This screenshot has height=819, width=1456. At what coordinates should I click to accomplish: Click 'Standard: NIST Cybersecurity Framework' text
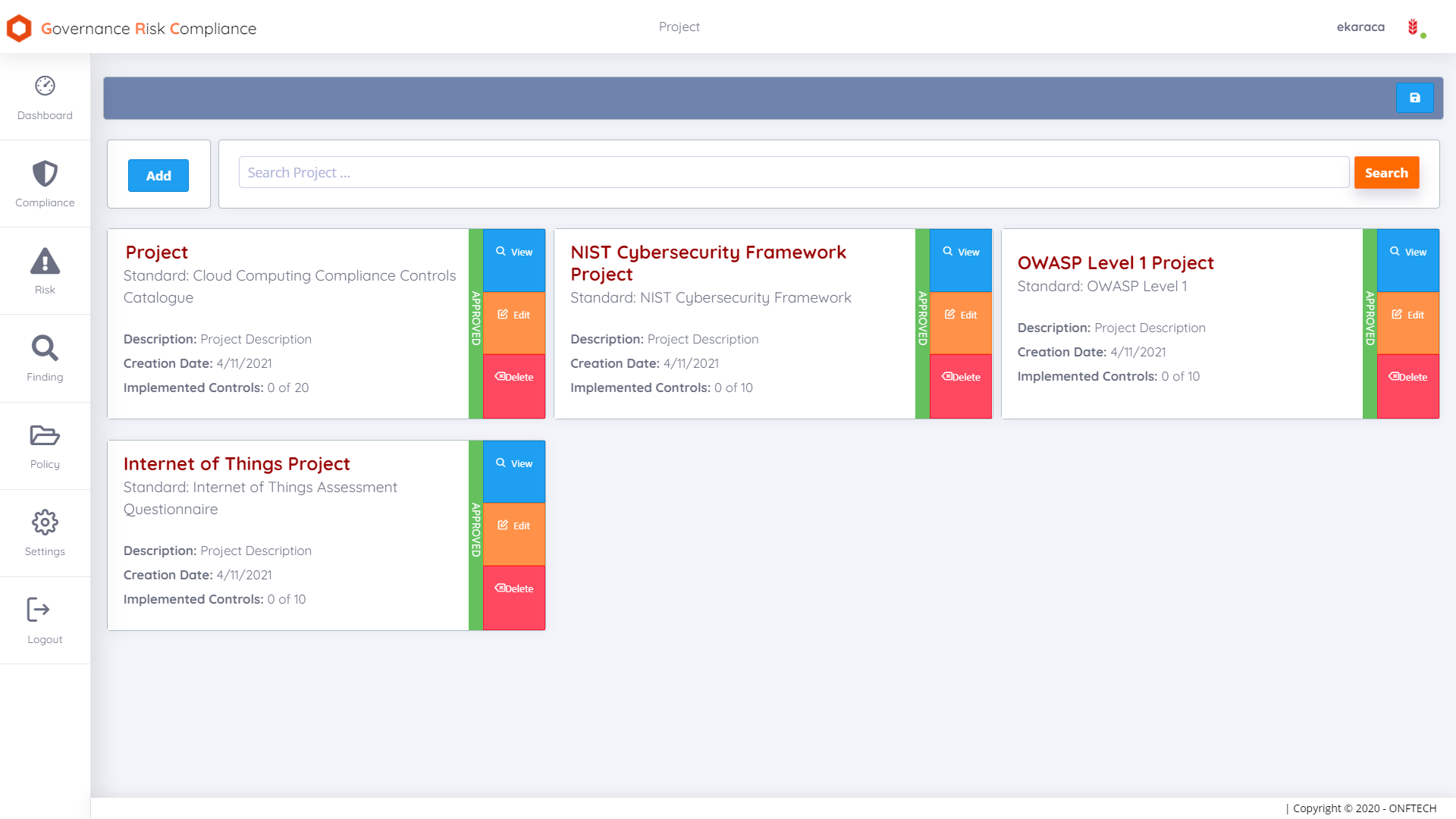(711, 298)
